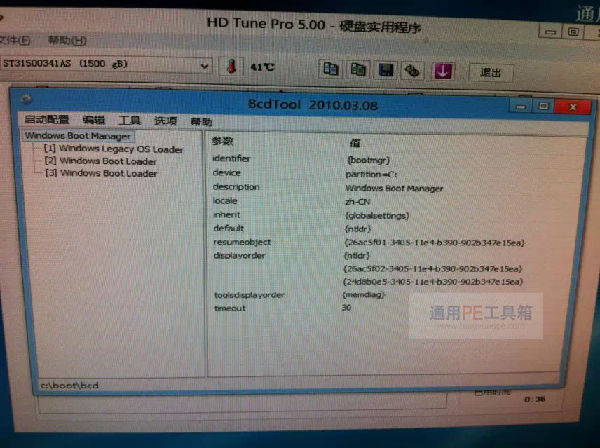600x448 pixels.
Task: Open the HD Tune options tool icon
Action: [x=412, y=71]
